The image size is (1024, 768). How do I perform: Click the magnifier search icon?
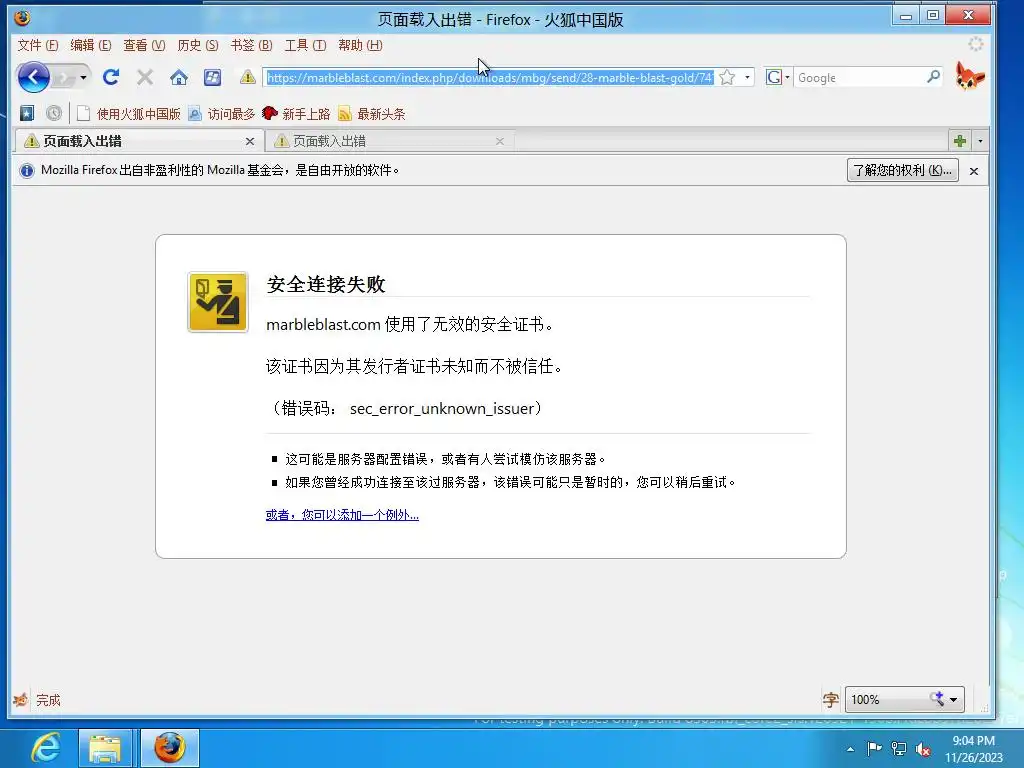click(x=934, y=77)
